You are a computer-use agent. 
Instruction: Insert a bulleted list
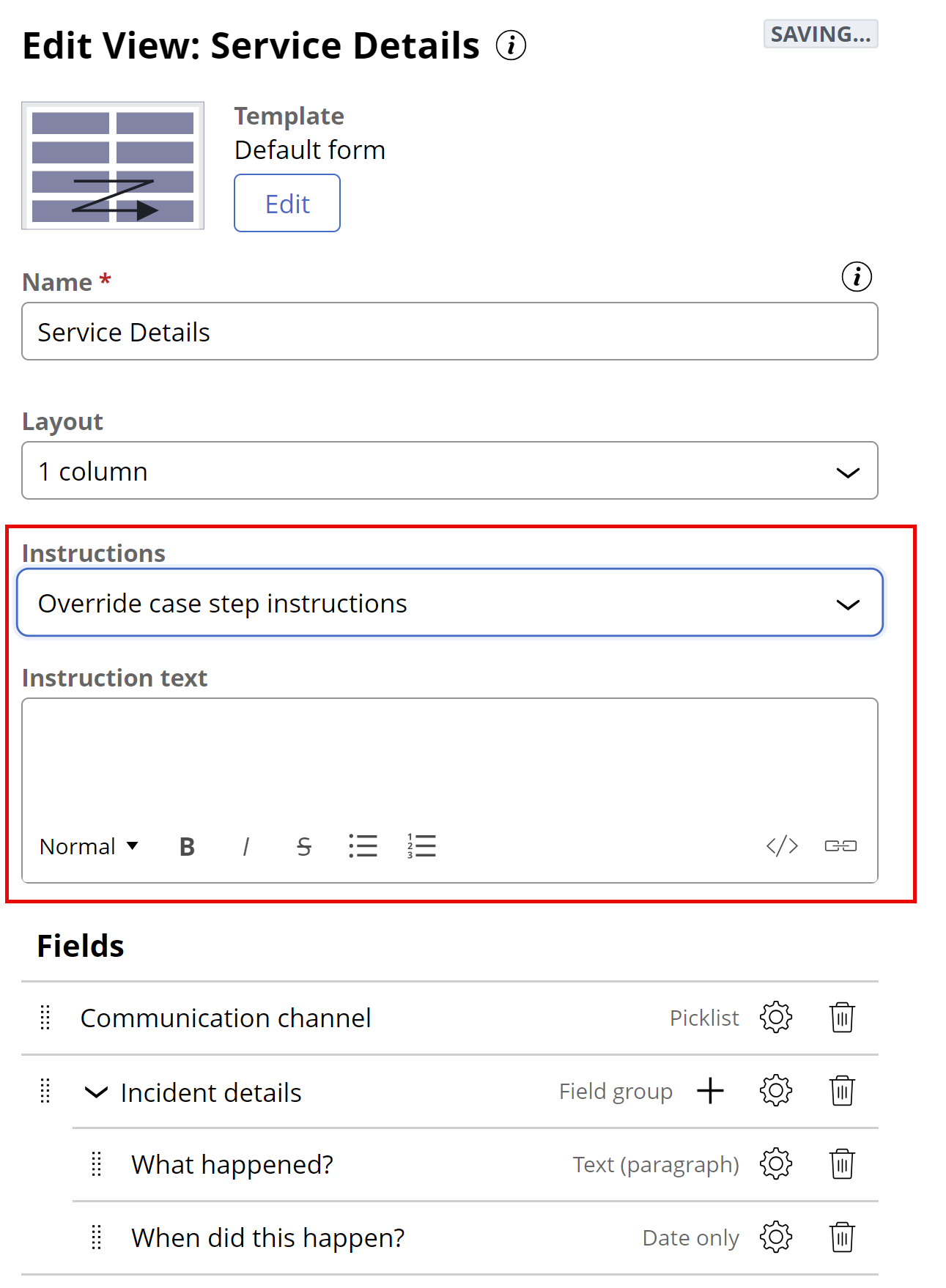point(363,846)
